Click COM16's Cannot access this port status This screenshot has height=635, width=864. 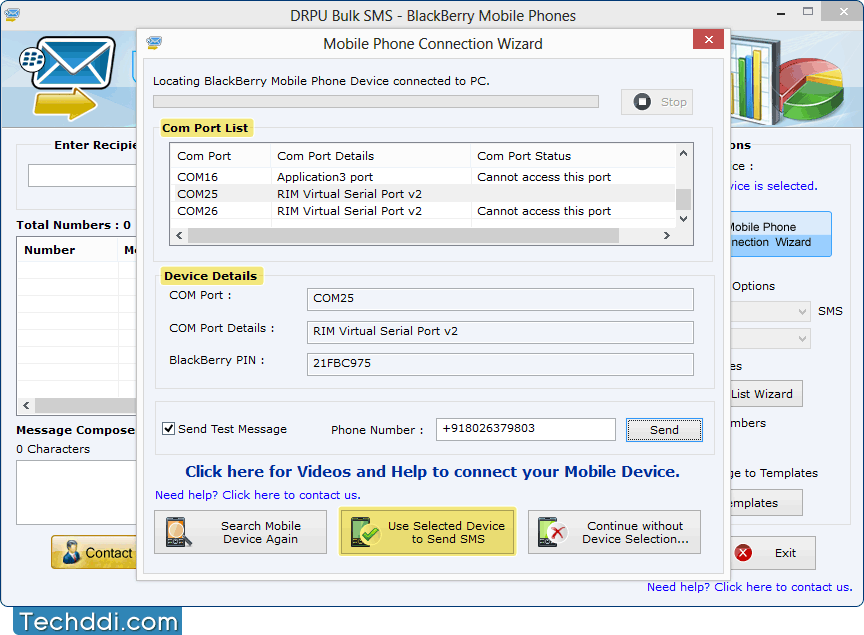pos(544,177)
